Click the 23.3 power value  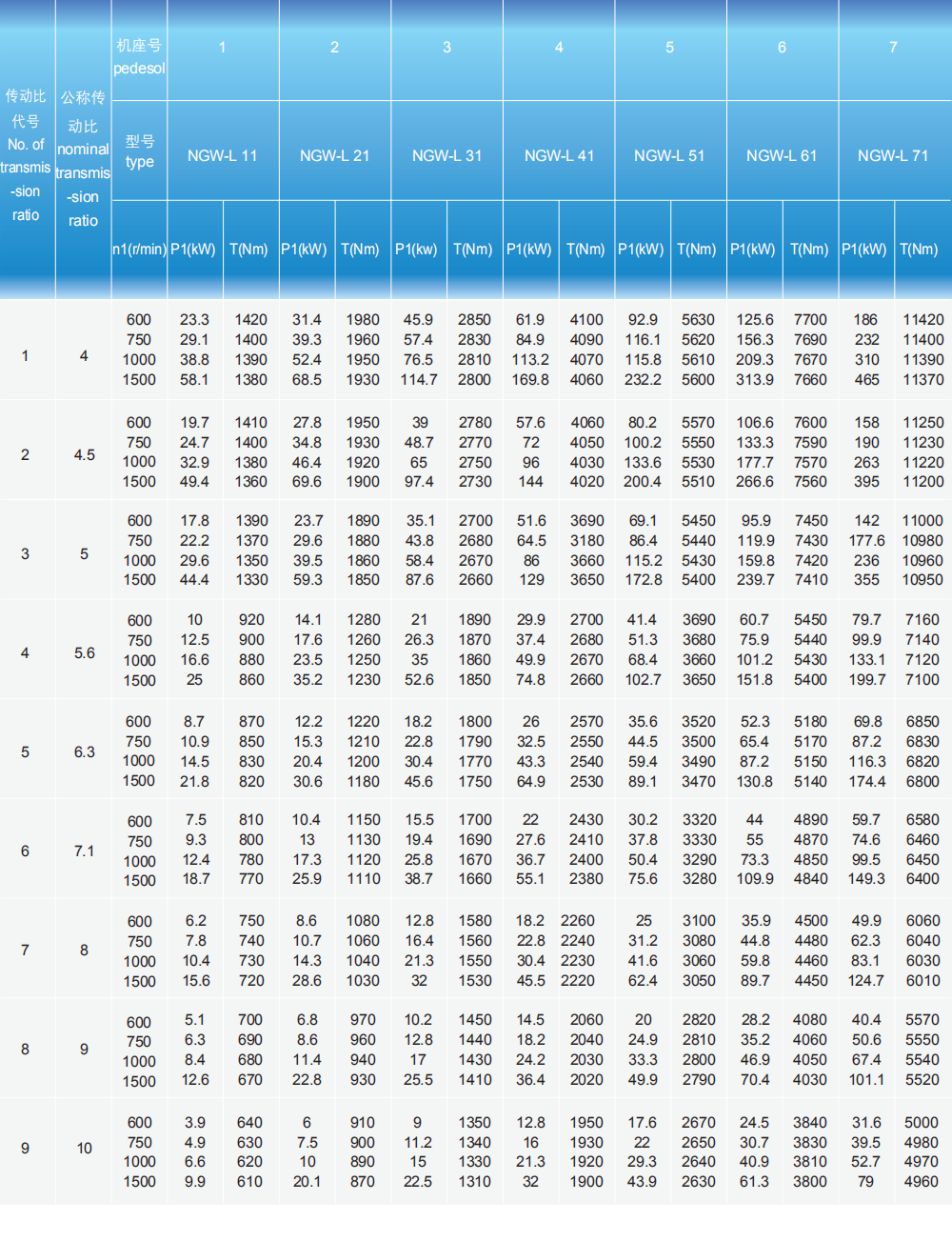point(194,320)
